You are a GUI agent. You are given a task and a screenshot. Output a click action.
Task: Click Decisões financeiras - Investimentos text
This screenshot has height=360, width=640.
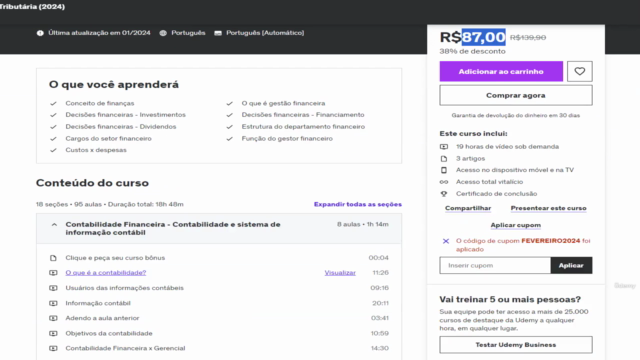125,115
